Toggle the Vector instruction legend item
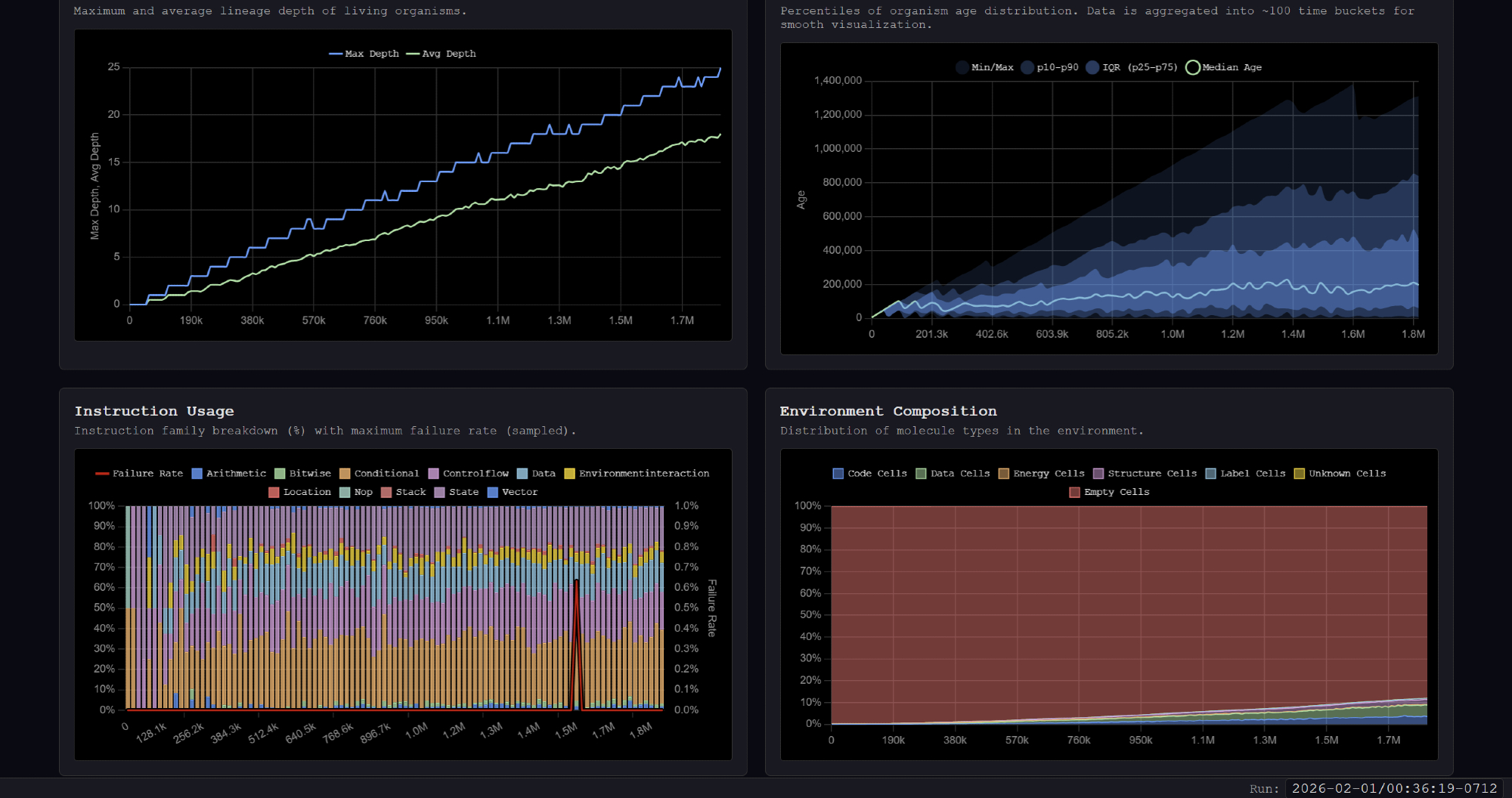Image resolution: width=1512 pixels, height=798 pixels. (x=513, y=492)
